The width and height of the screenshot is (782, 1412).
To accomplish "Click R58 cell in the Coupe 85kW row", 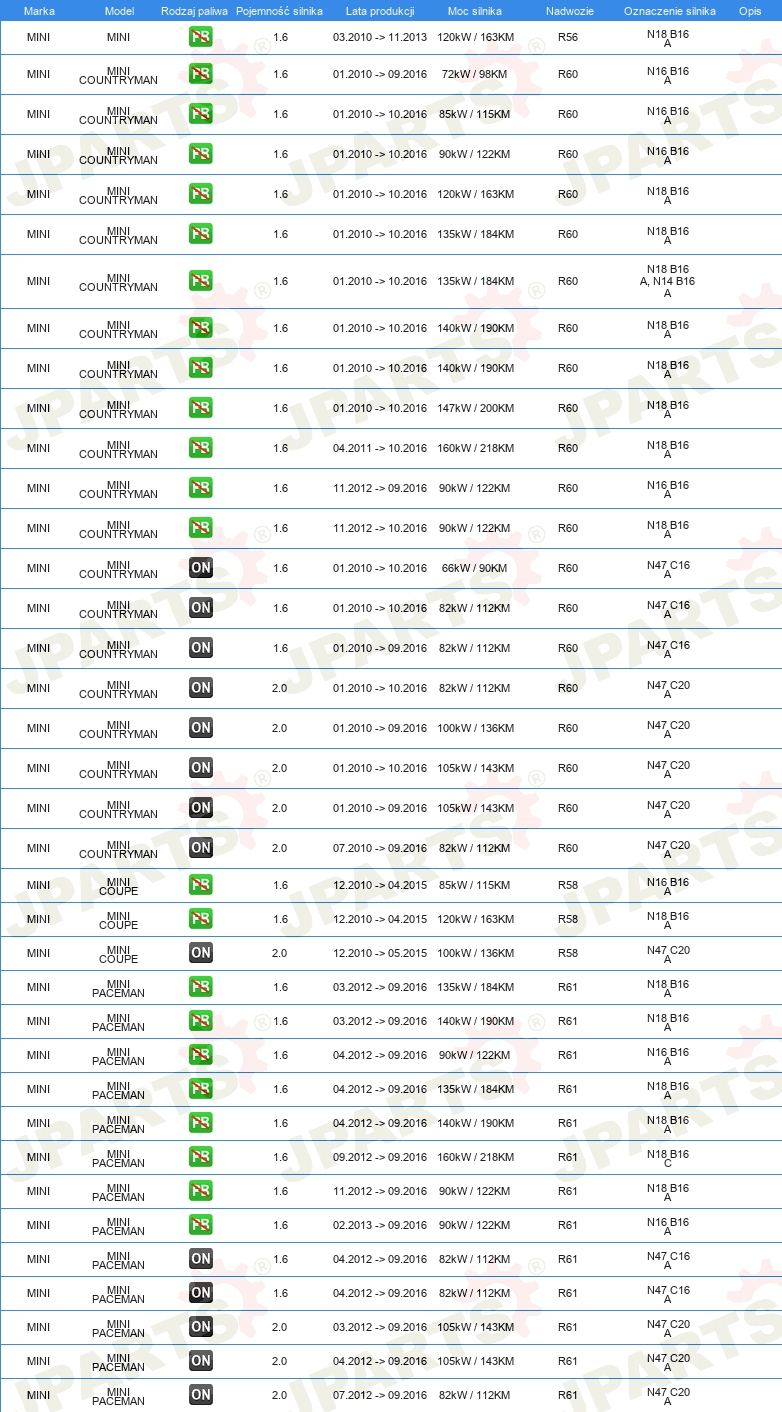I will click(x=568, y=885).
